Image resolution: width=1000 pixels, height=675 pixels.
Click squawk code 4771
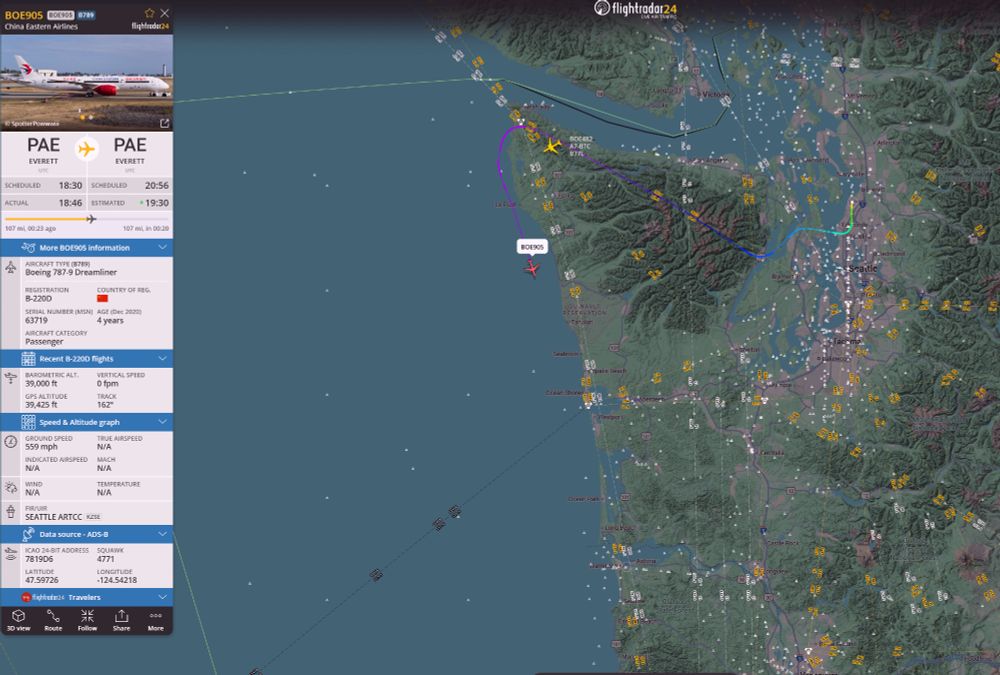pos(106,559)
